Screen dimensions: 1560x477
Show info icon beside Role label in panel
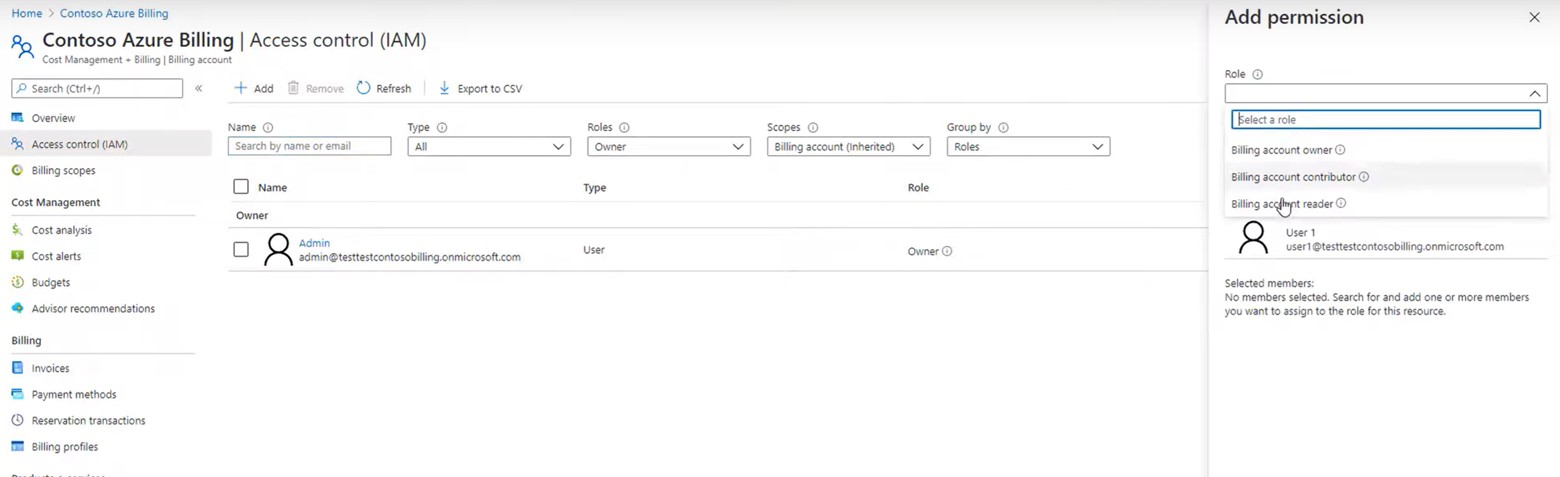click(1258, 74)
